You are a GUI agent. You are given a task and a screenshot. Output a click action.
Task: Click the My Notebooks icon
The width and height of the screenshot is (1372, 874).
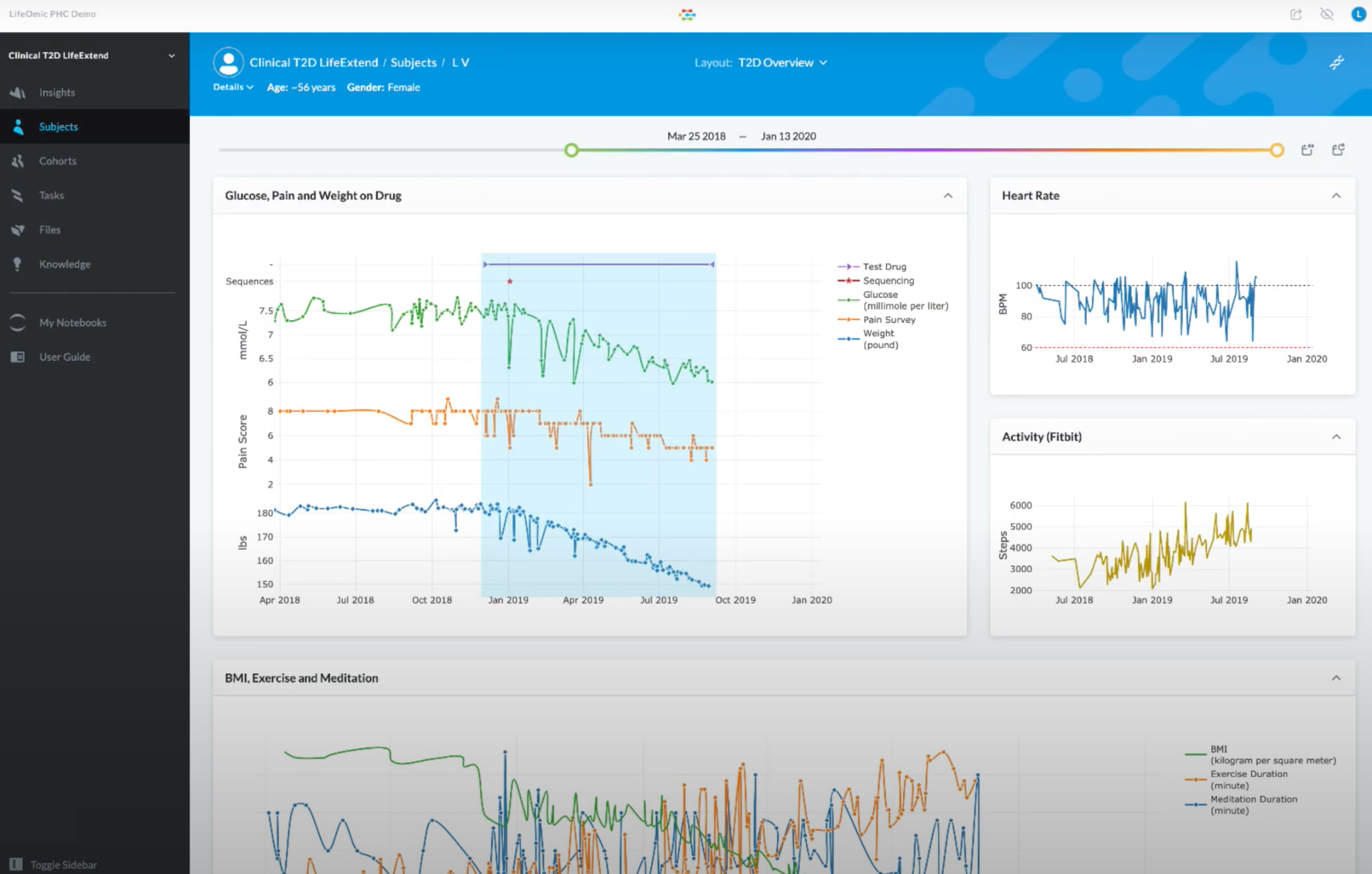17,322
